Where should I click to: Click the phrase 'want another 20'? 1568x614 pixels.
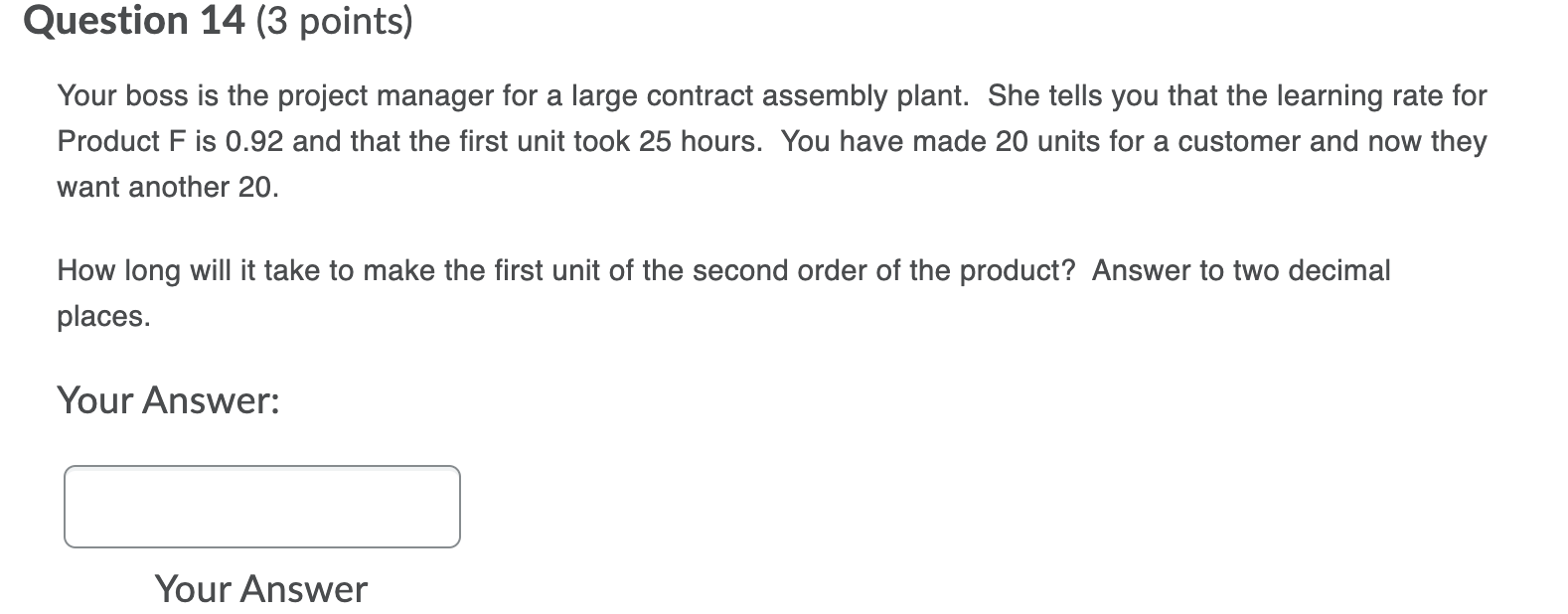(x=169, y=187)
